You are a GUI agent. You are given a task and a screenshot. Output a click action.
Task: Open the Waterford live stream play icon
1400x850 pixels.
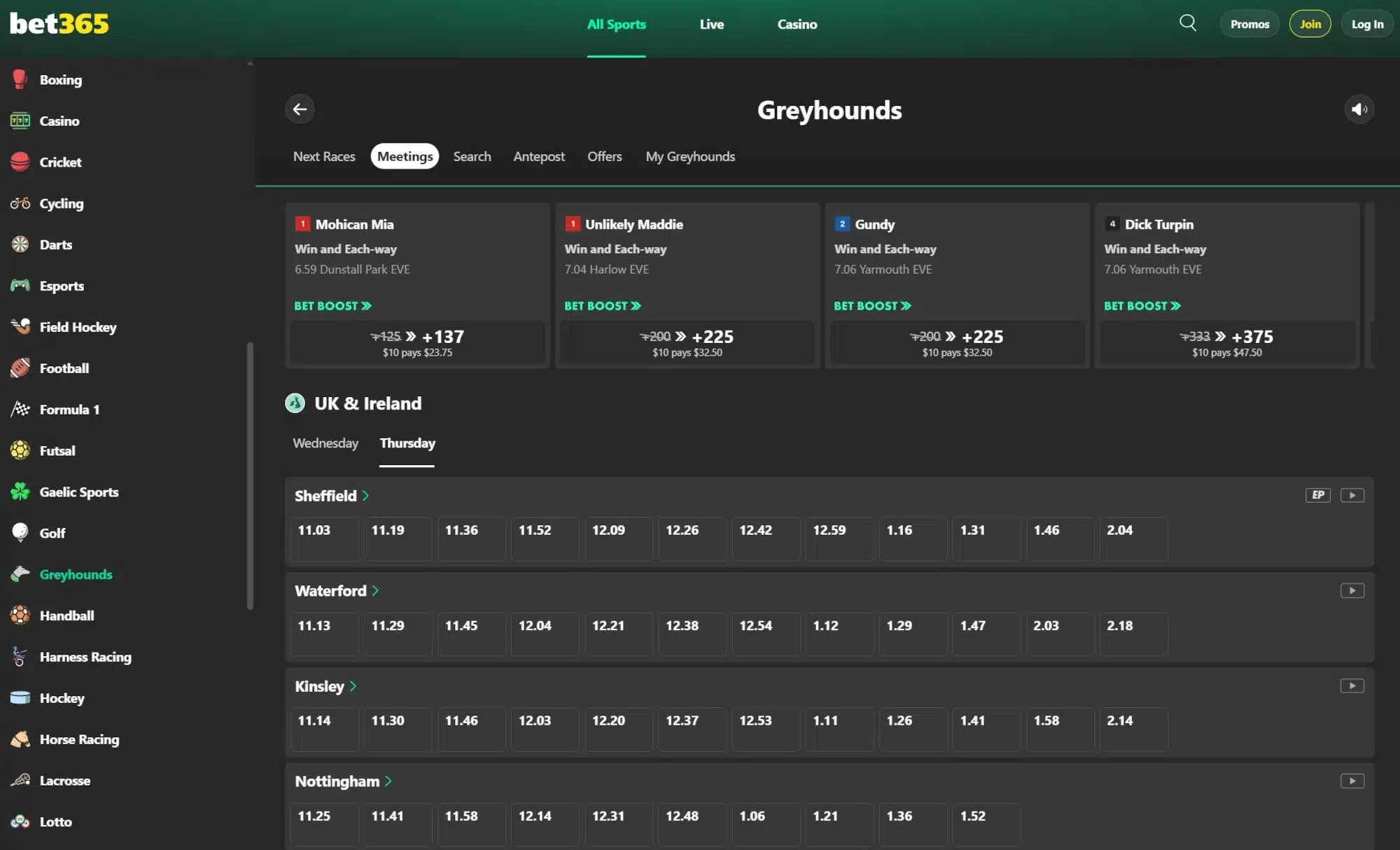click(1352, 590)
